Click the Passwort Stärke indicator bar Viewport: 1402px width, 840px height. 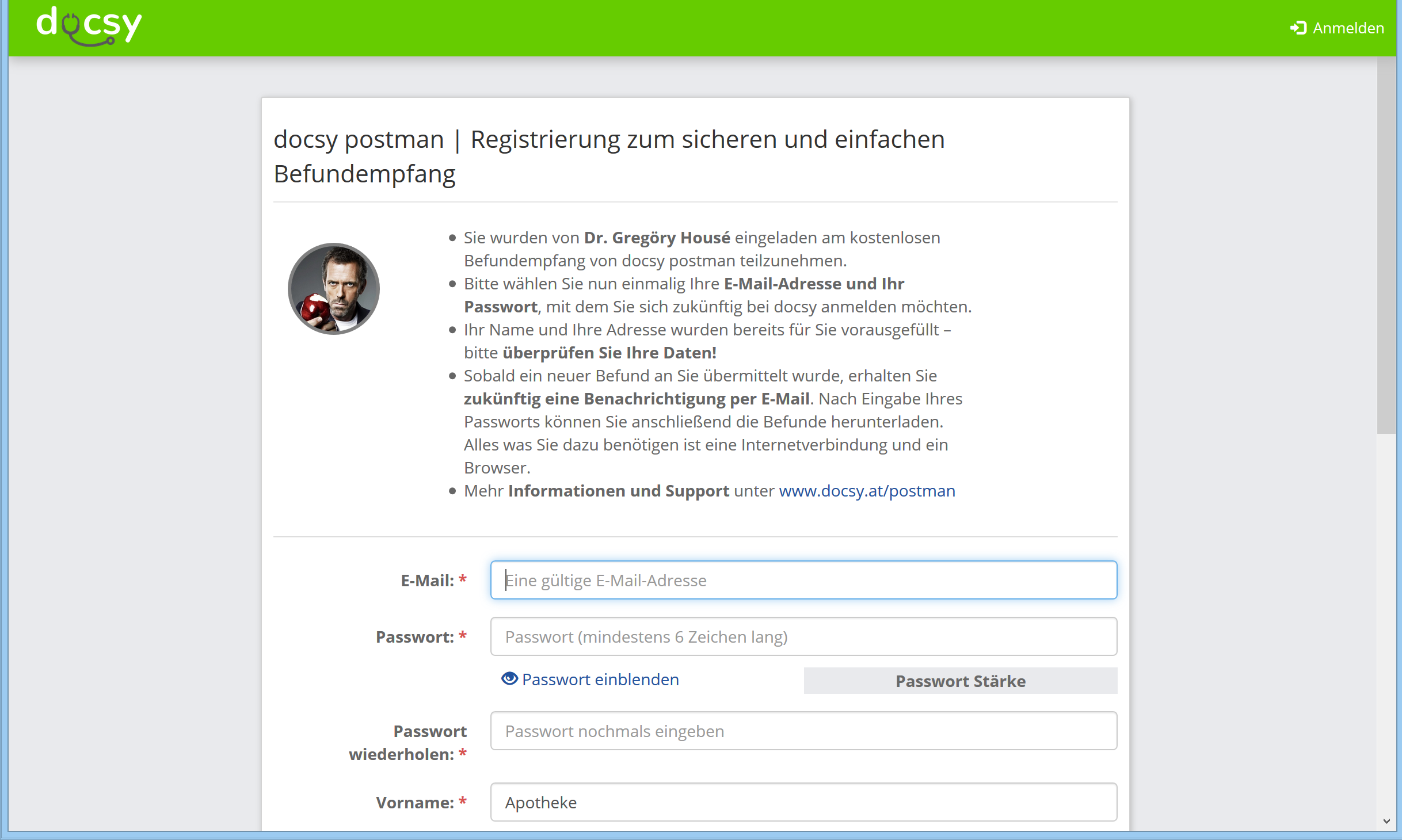coord(960,681)
